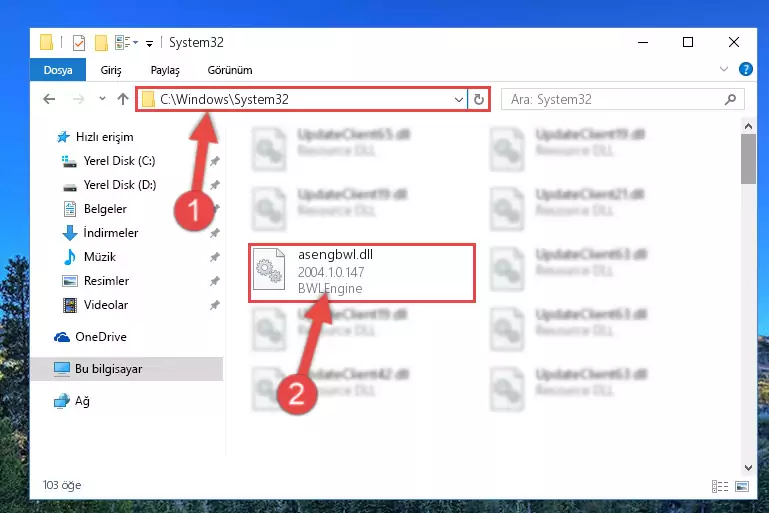This screenshot has height=513, width=769.
Task: Click the pin icon next to İndirmeler
Action: (x=214, y=233)
